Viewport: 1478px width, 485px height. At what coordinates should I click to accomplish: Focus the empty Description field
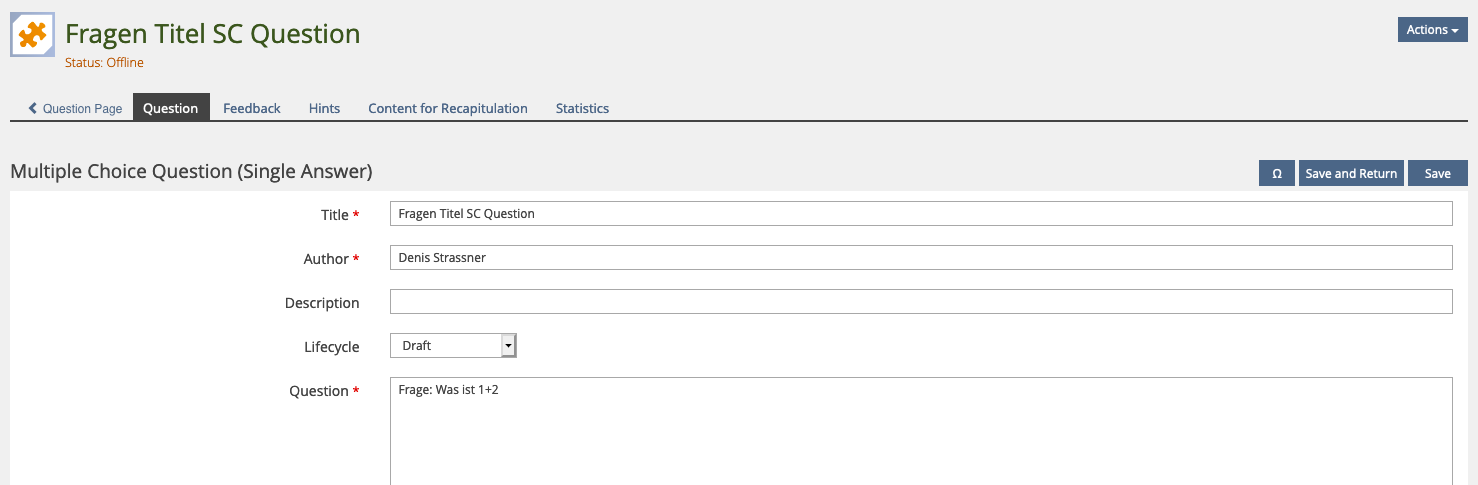point(920,302)
